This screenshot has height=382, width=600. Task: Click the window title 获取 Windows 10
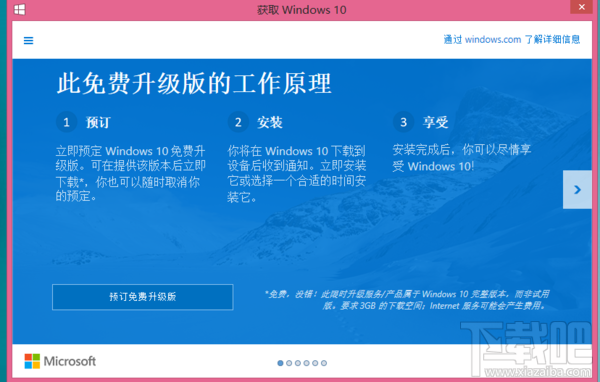(302, 10)
